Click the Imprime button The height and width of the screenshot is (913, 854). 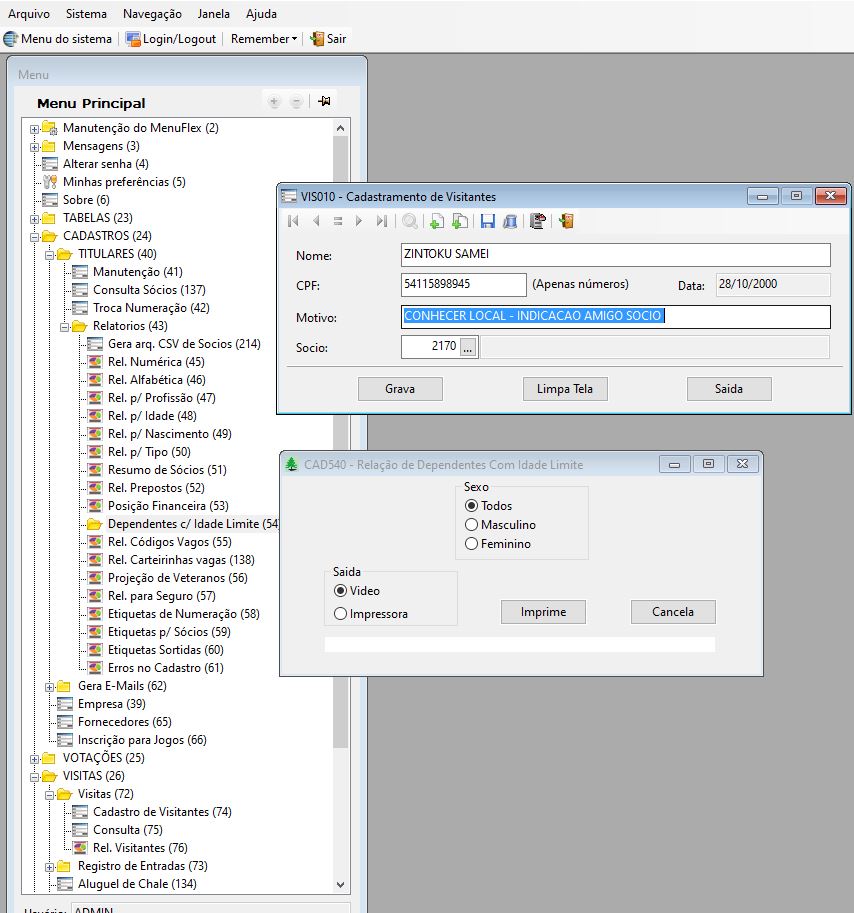[543, 612]
